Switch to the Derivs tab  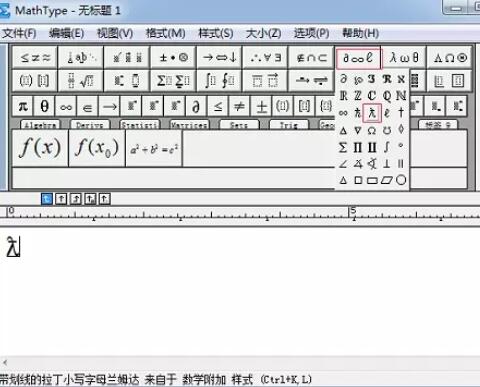(90, 125)
